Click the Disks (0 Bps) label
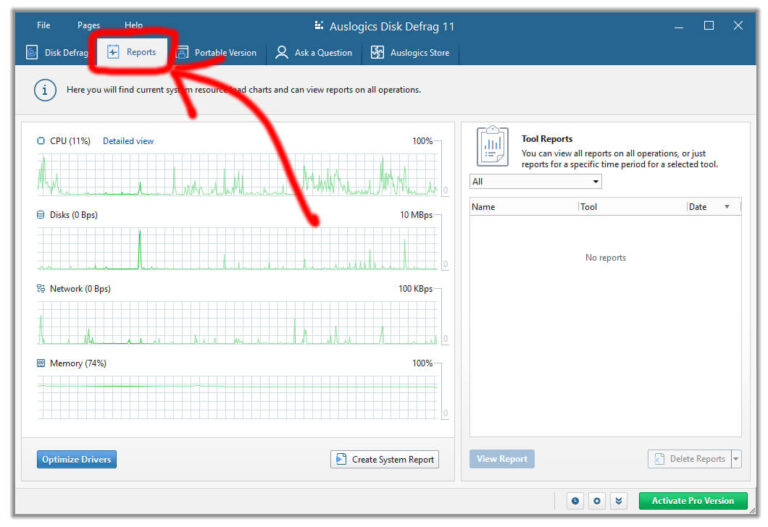The height and width of the screenshot is (527, 768). tap(73, 215)
